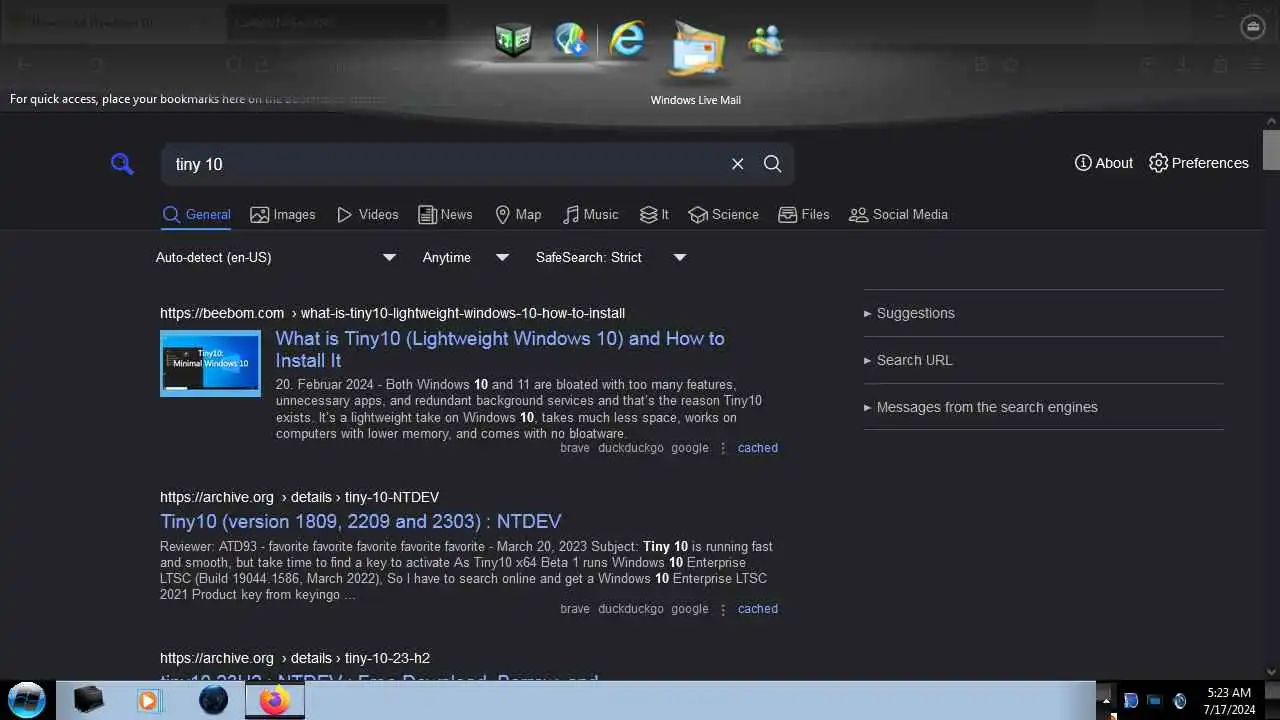Switch to the Images tab
The height and width of the screenshot is (720, 1280).
[283, 214]
